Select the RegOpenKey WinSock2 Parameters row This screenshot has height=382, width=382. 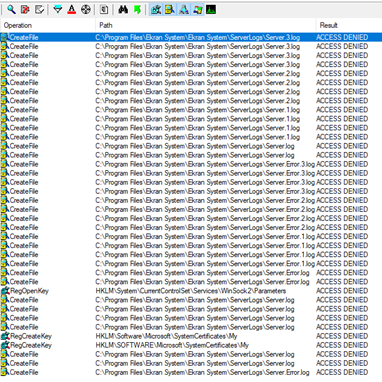191,291
